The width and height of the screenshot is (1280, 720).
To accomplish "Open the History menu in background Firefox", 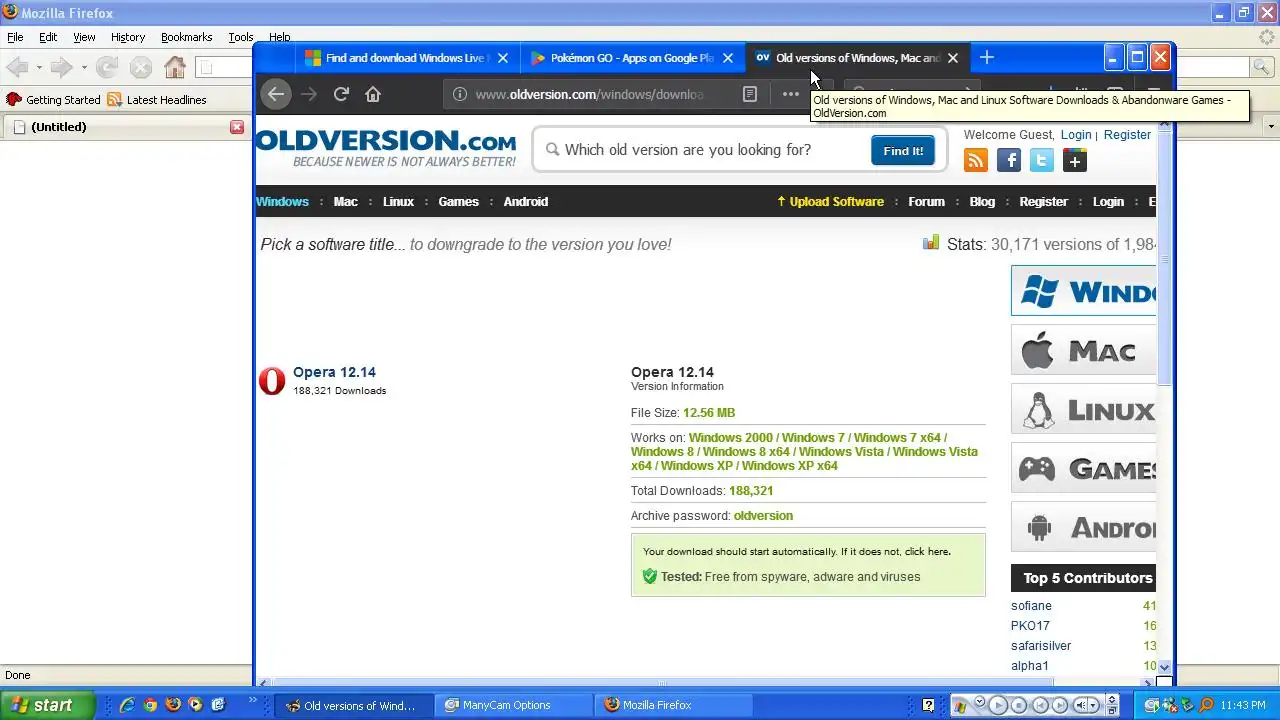I will click(x=128, y=37).
